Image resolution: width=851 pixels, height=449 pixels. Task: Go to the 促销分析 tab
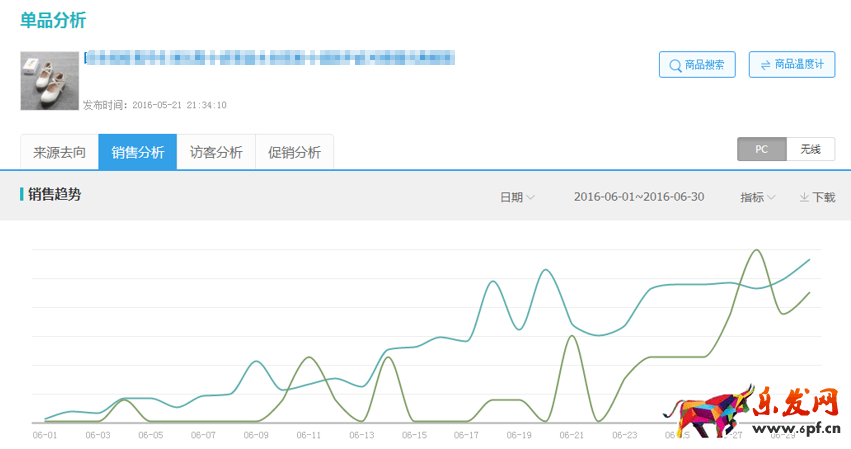(294, 153)
